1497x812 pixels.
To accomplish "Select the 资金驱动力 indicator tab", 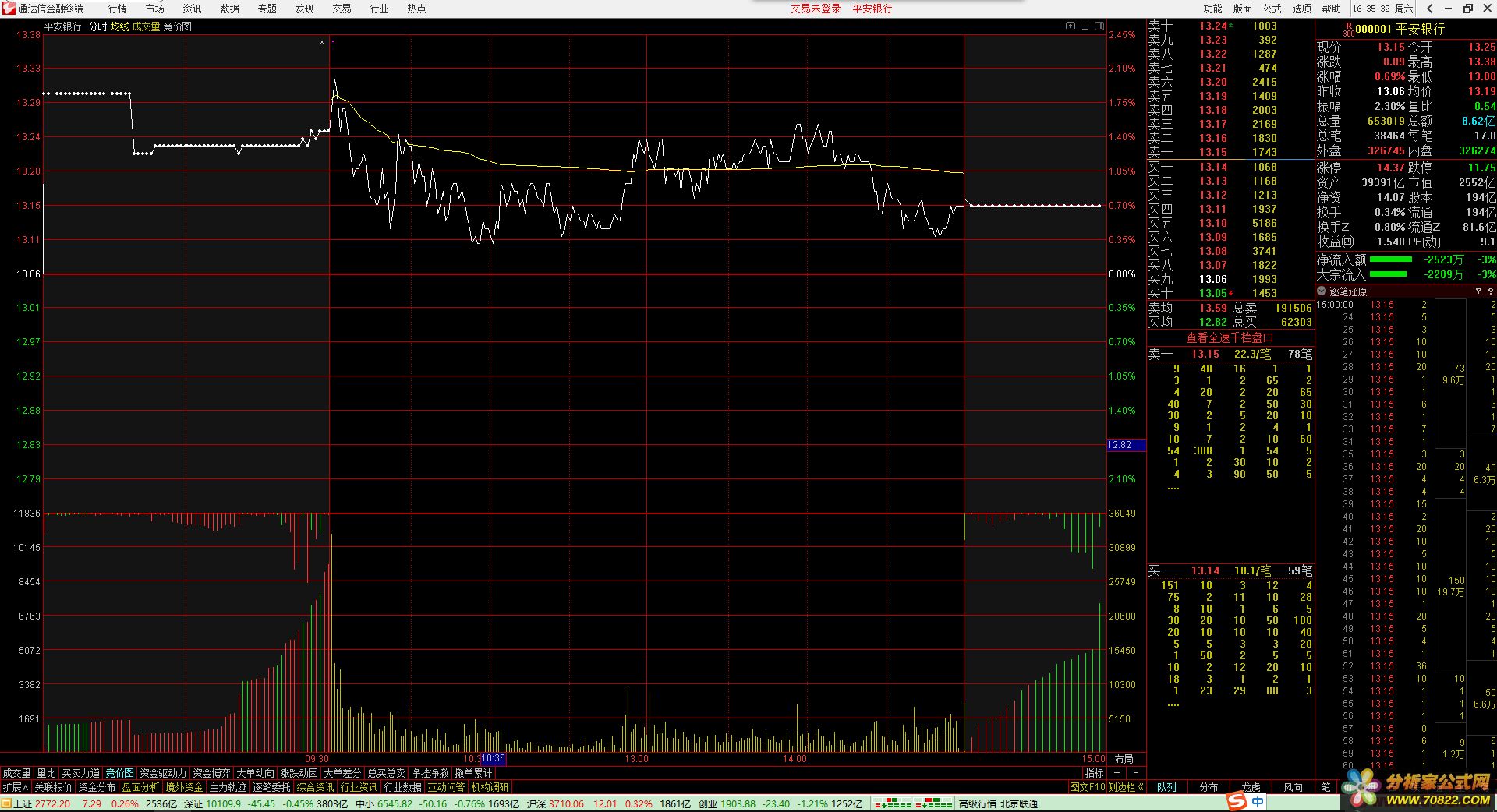I will (163, 773).
